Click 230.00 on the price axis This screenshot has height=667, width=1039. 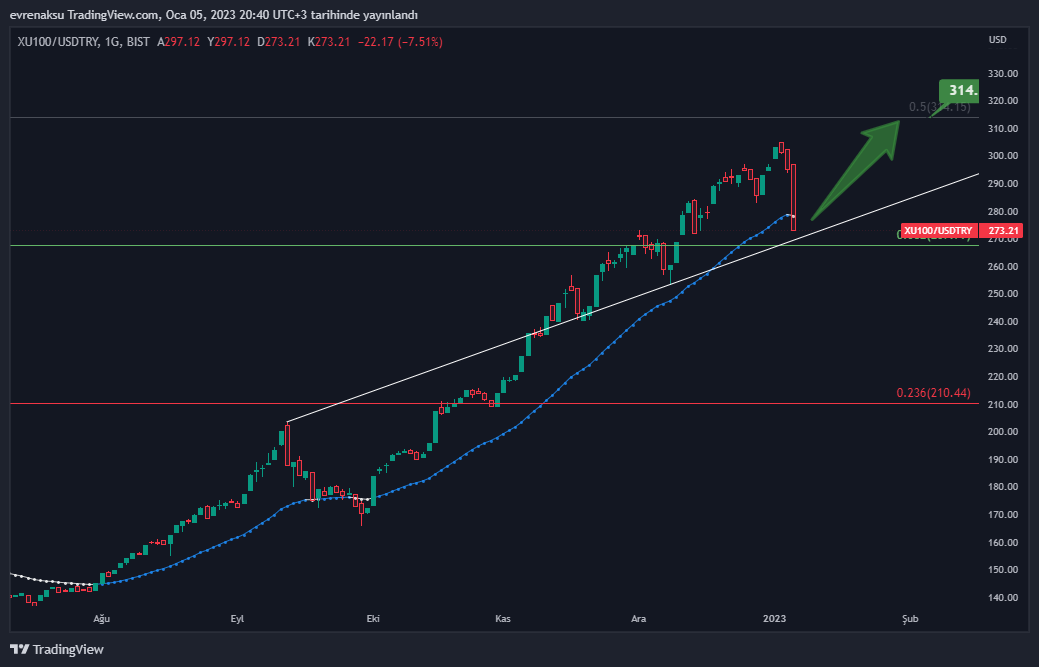point(1003,348)
